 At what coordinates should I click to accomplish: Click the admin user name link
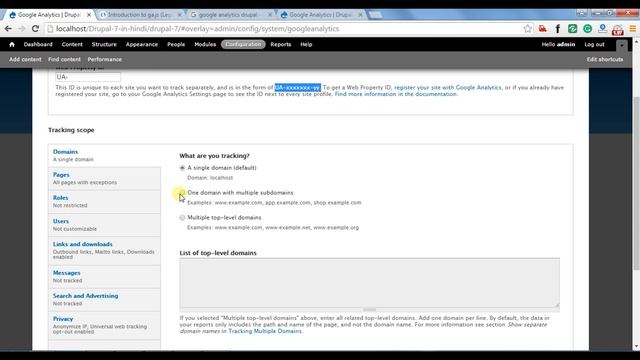click(566, 44)
